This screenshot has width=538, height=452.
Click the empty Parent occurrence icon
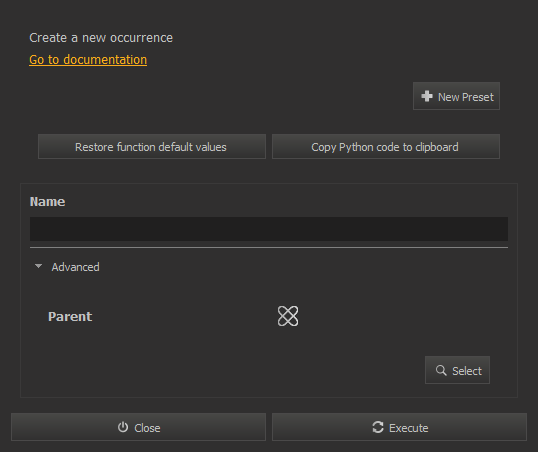click(288, 316)
